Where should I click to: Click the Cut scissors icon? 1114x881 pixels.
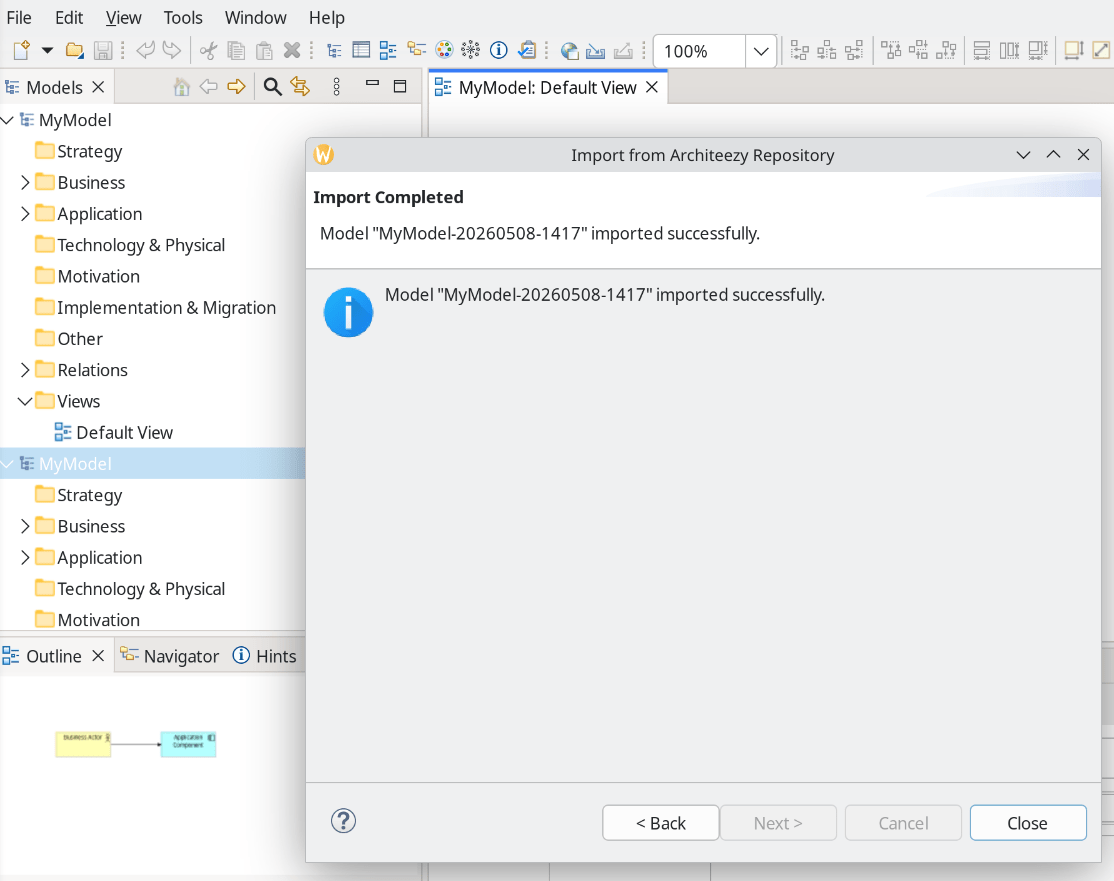click(x=208, y=50)
